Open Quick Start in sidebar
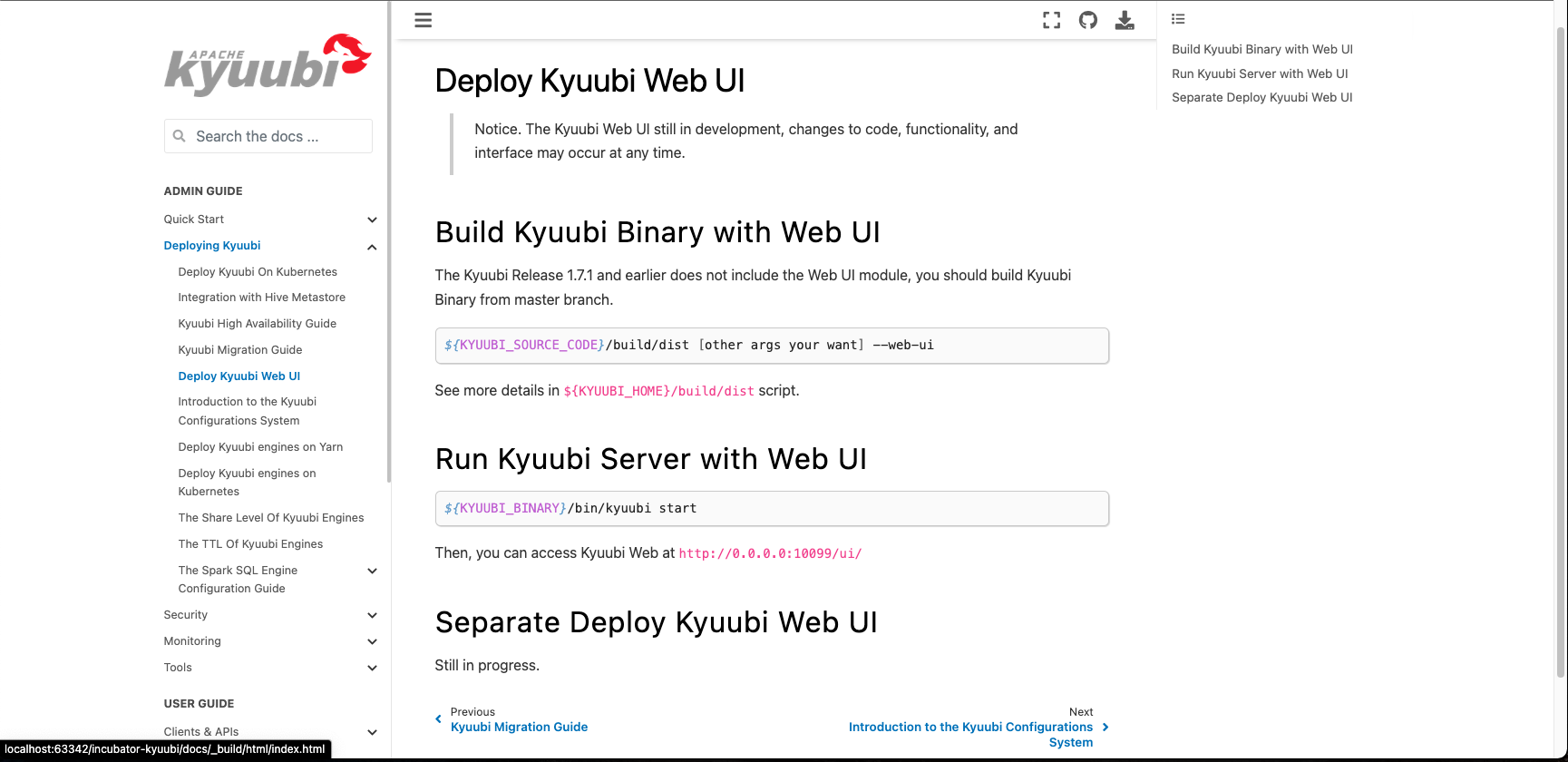 pyautogui.click(x=194, y=220)
